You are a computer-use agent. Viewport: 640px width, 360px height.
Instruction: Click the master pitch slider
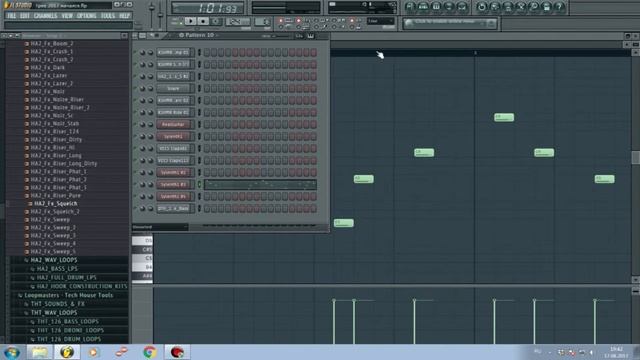(x=160, y=15)
